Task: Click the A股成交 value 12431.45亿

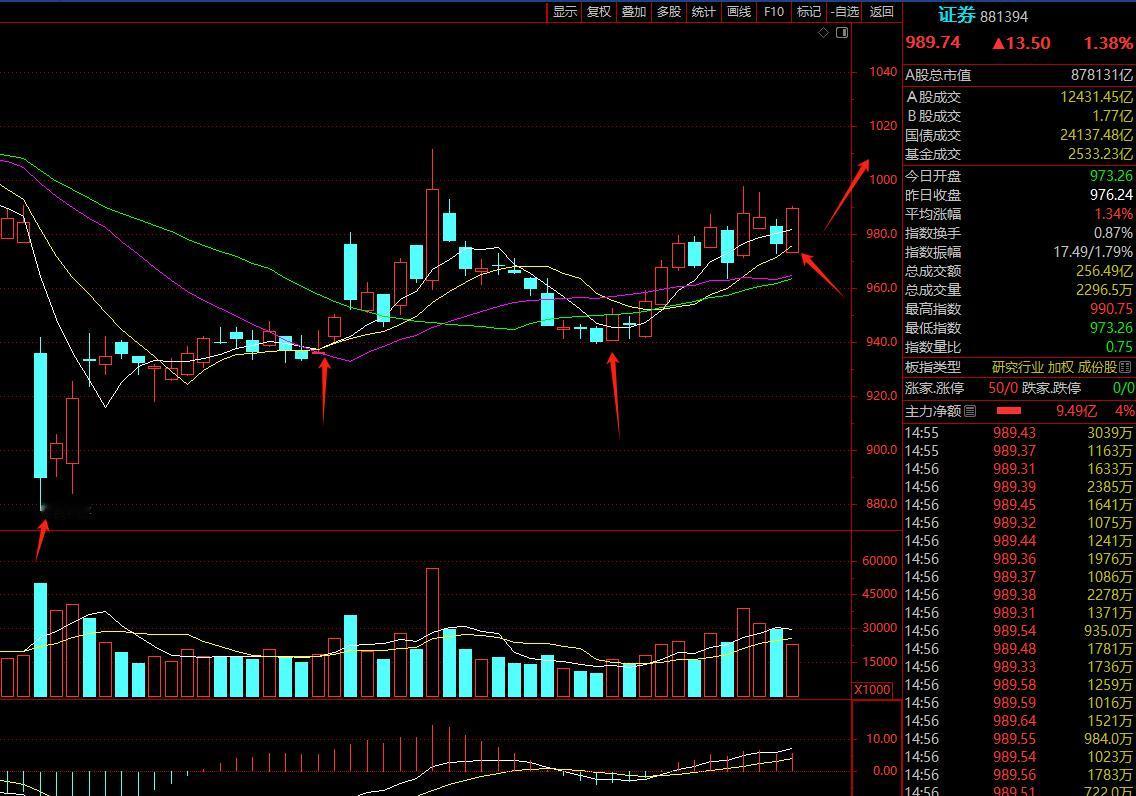Action: (1096, 96)
